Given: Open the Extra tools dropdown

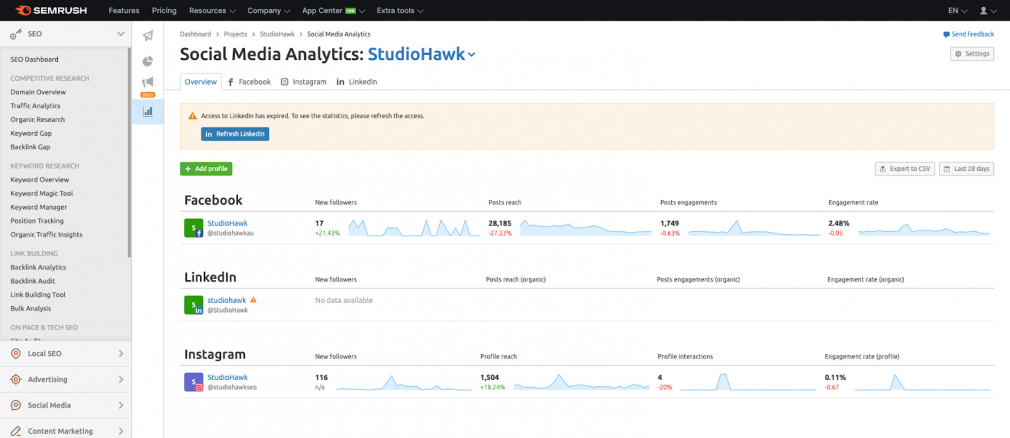Looking at the screenshot, I should (400, 10).
